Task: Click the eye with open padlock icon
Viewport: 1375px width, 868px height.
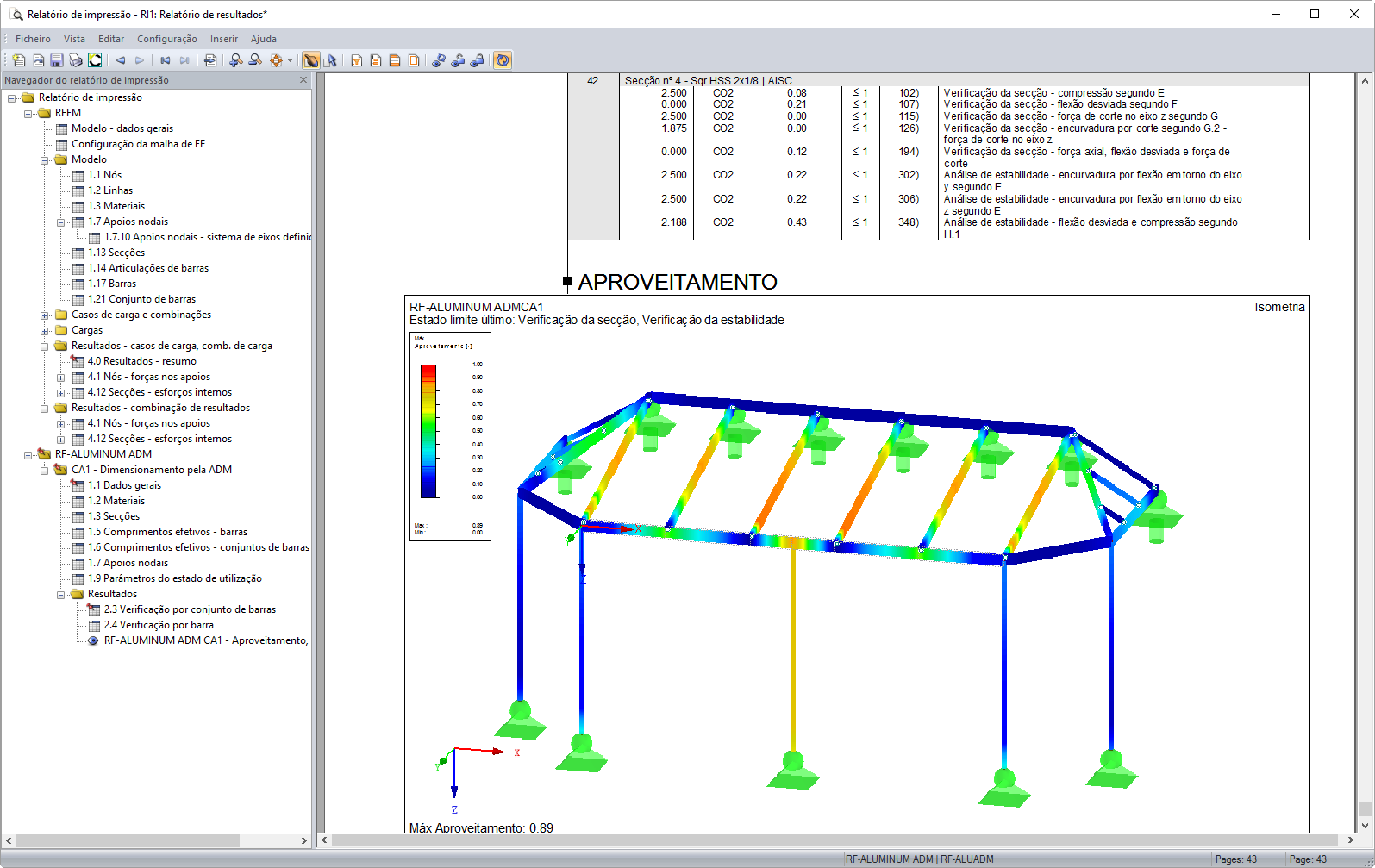Action: click(x=458, y=60)
